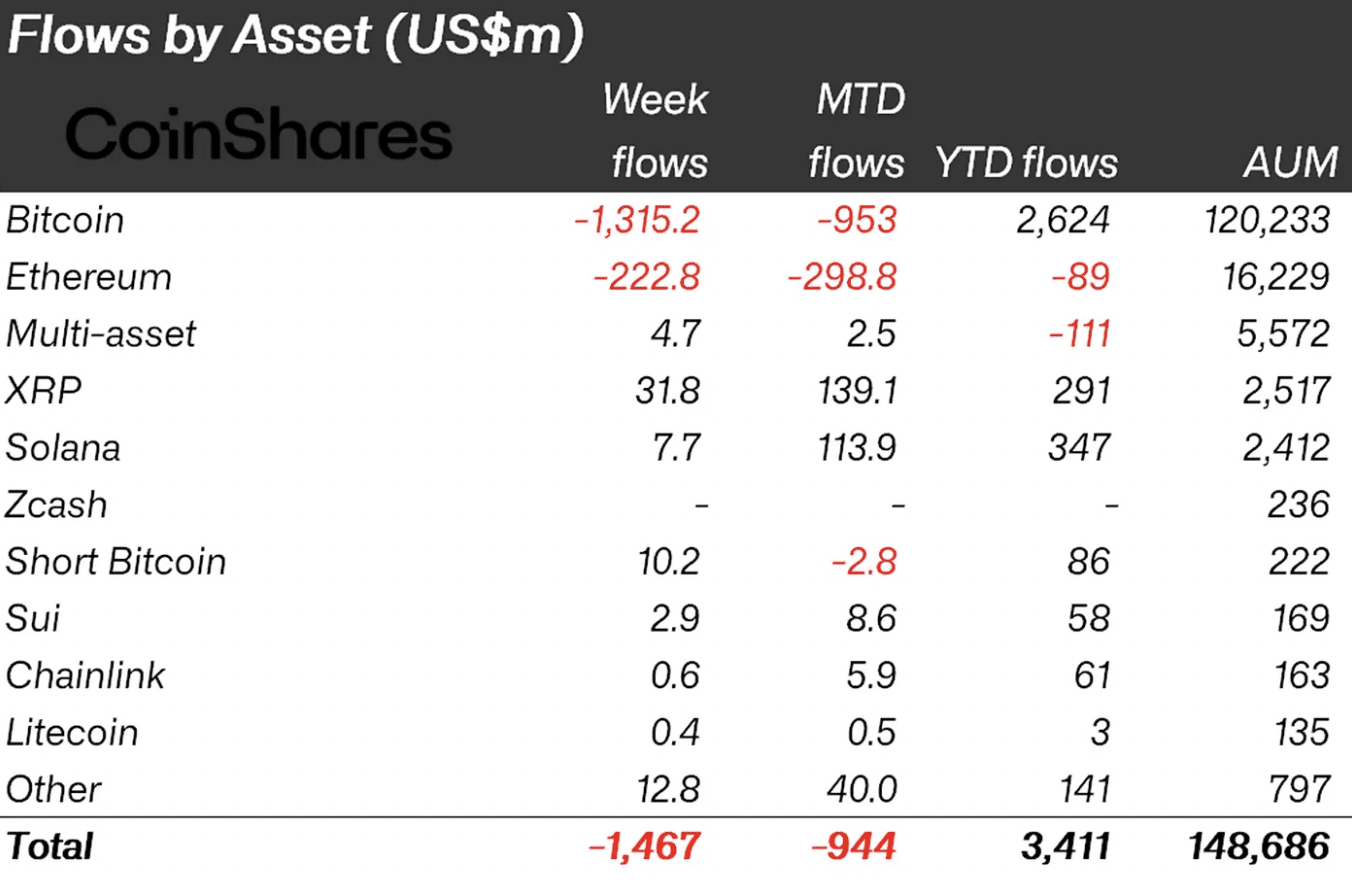Viewport: 1352px width, 888px height.
Task: Select the Multi-asset row label
Action: (x=101, y=334)
